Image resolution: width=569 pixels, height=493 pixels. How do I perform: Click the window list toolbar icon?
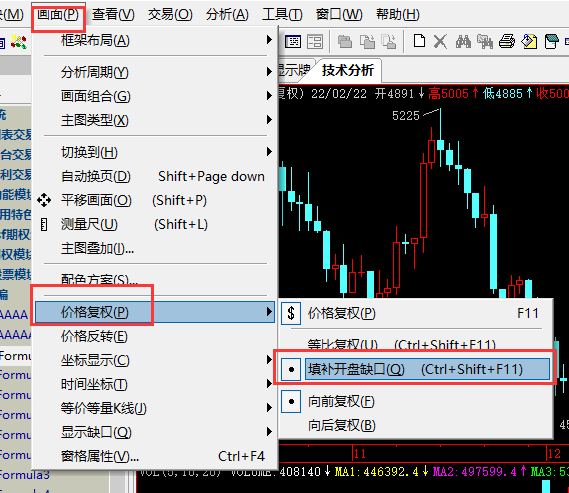point(292,42)
